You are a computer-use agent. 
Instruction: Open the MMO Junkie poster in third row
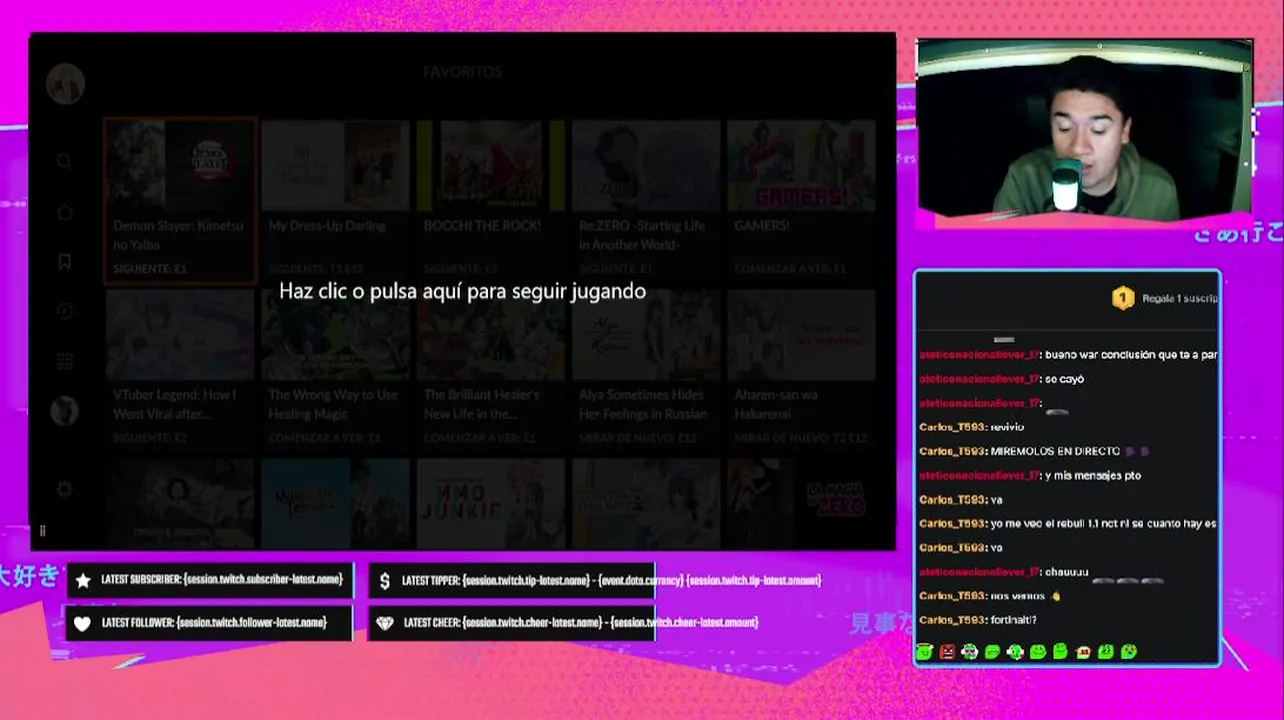pyautogui.click(x=490, y=503)
